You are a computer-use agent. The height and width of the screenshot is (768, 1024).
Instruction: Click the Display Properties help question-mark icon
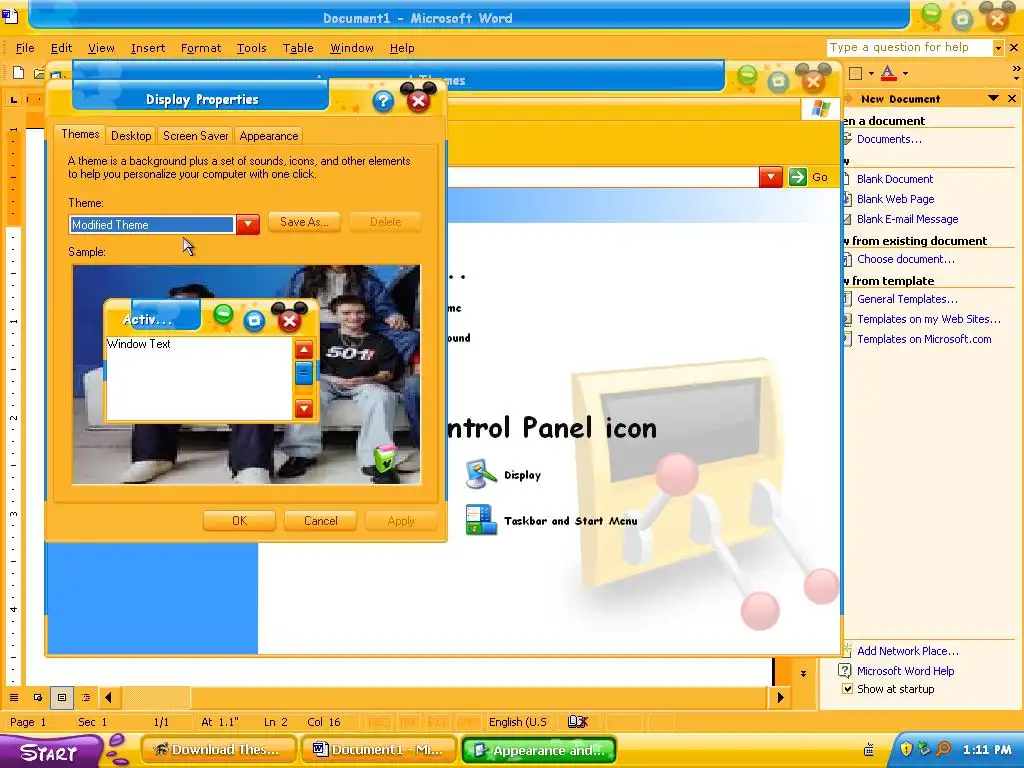(x=383, y=101)
